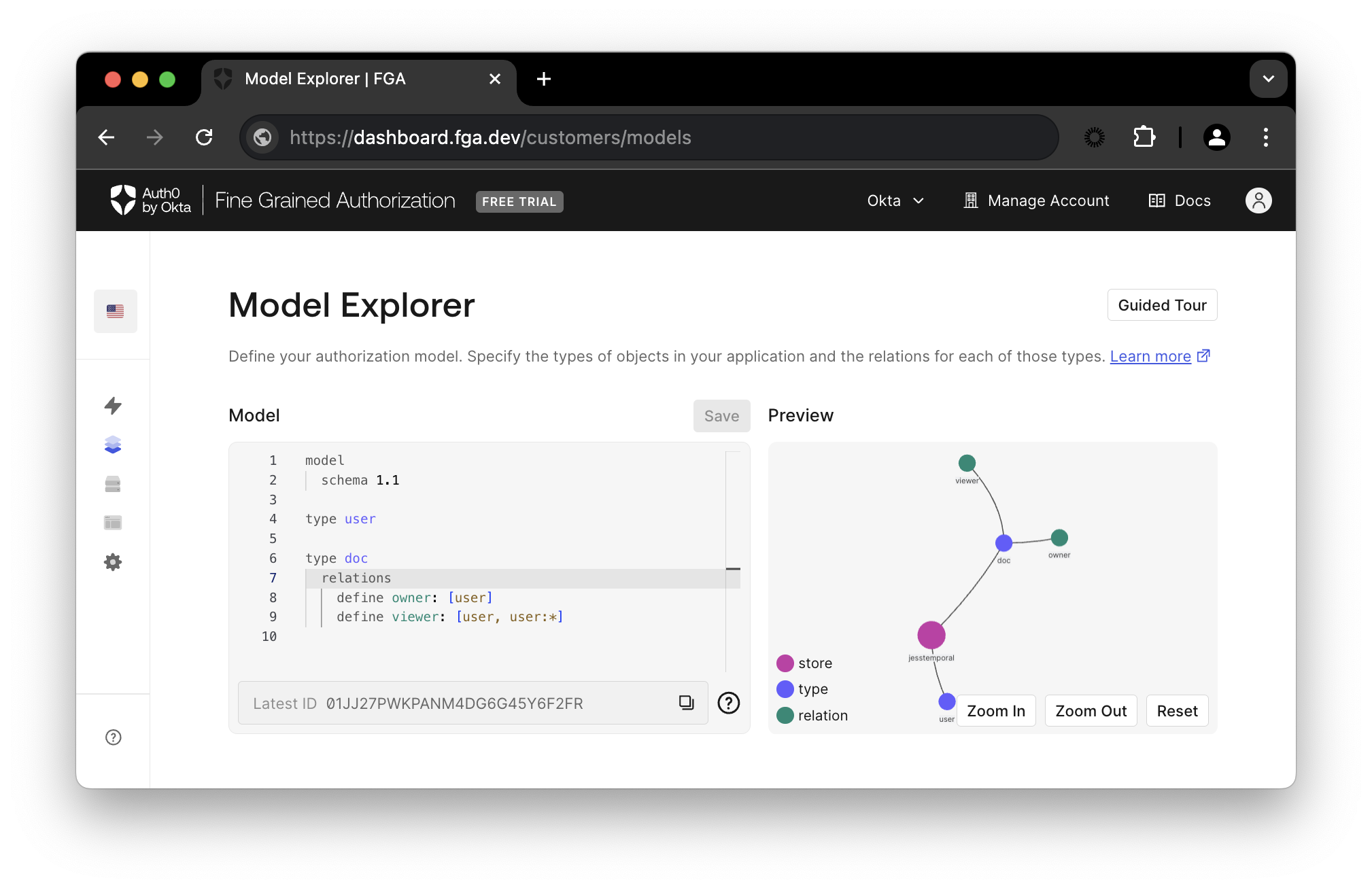Reset the preview graph view

(x=1178, y=711)
